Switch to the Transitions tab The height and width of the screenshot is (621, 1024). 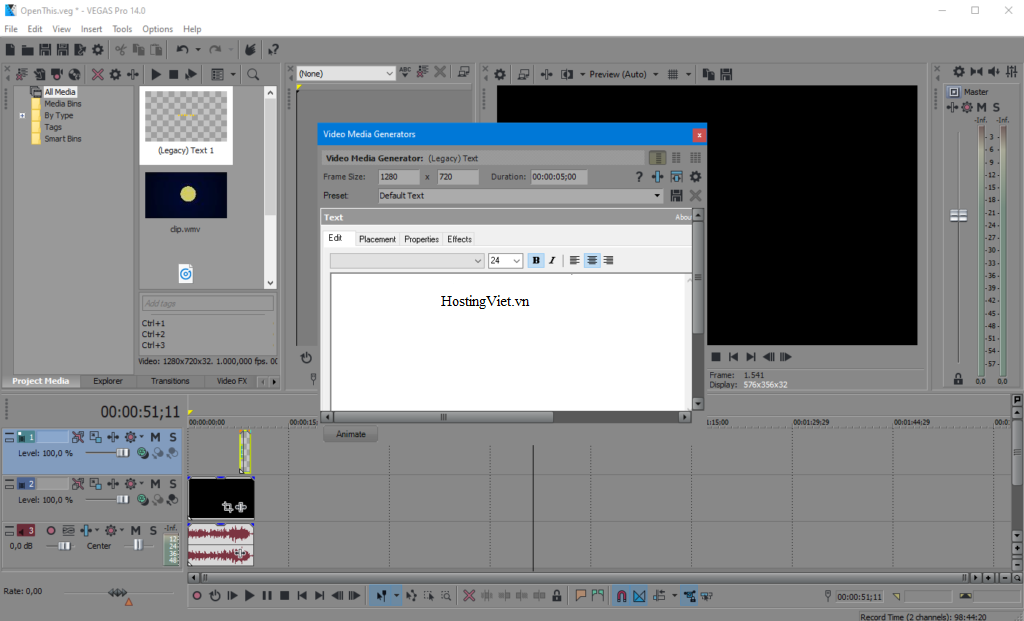coord(170,381)
